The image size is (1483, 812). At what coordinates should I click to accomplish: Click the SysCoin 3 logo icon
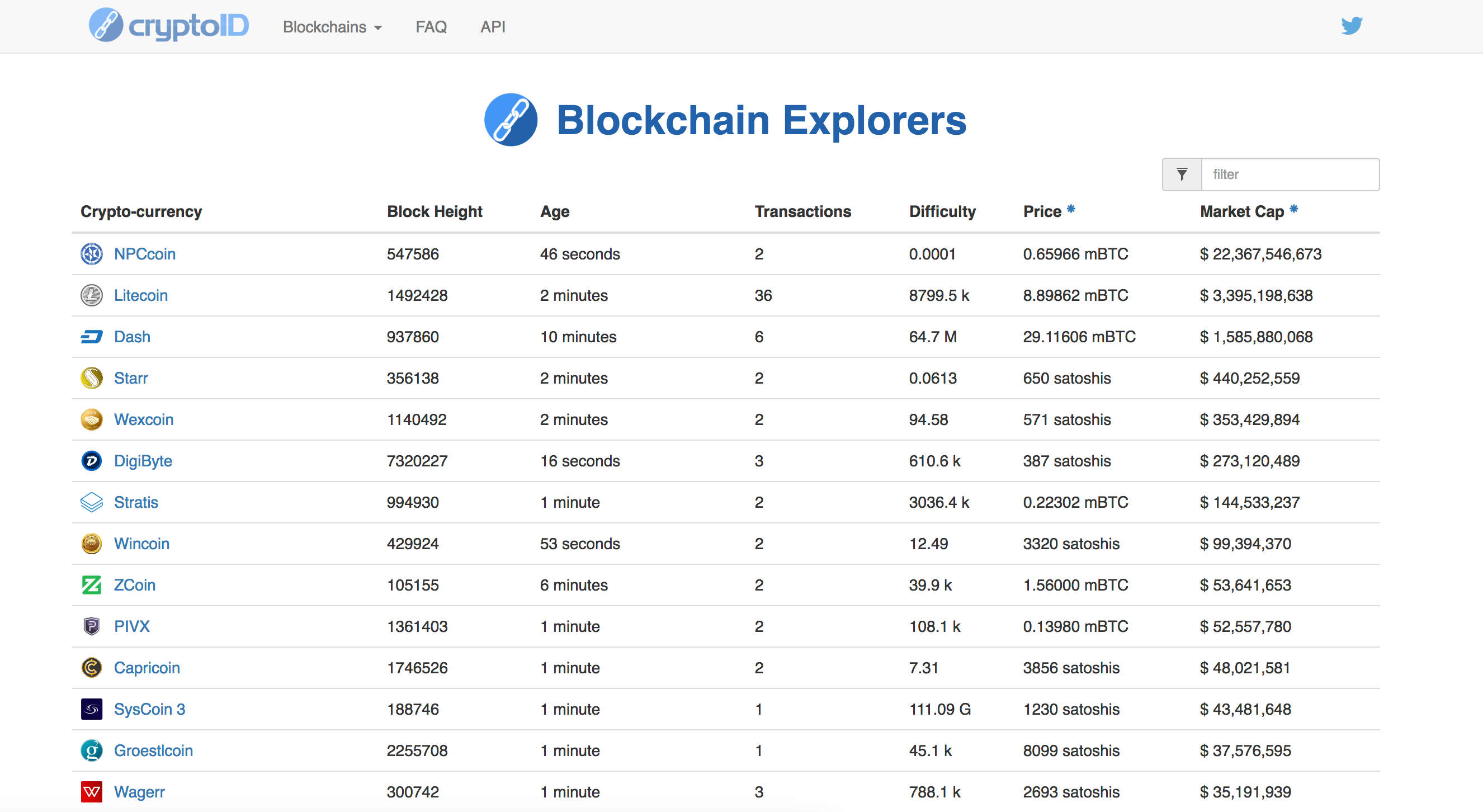(92, 710)
